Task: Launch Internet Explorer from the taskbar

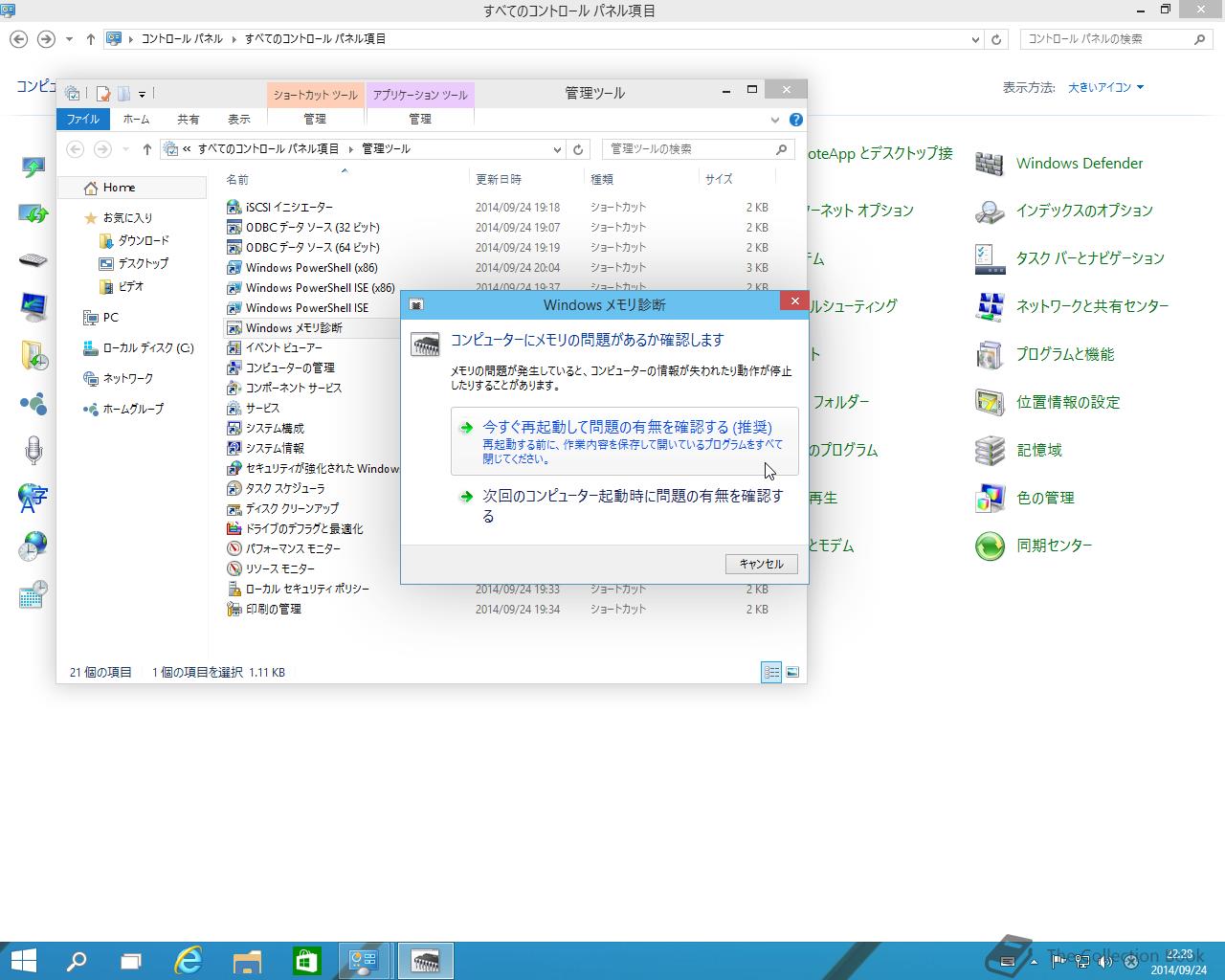Action: (x=189, y=961)
